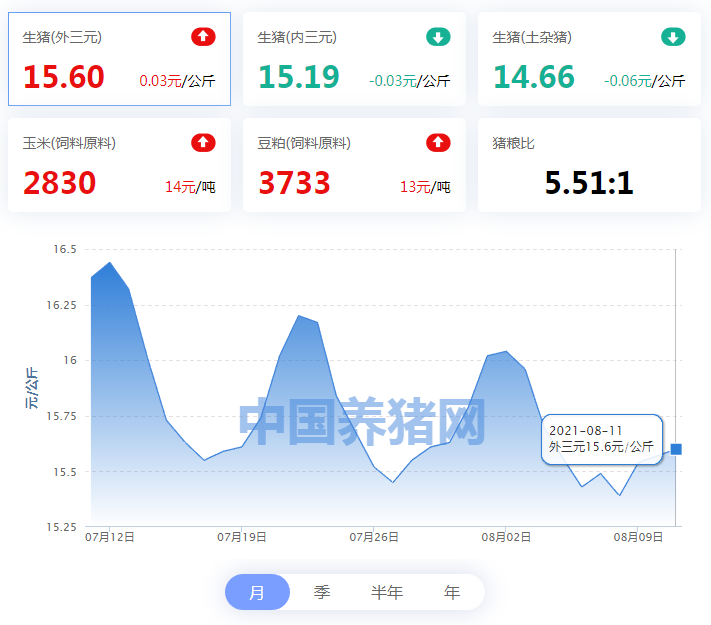This screenshot has height=625, width=711.
Task: Click the 13元/吨 change text
Action: (425, 187)
